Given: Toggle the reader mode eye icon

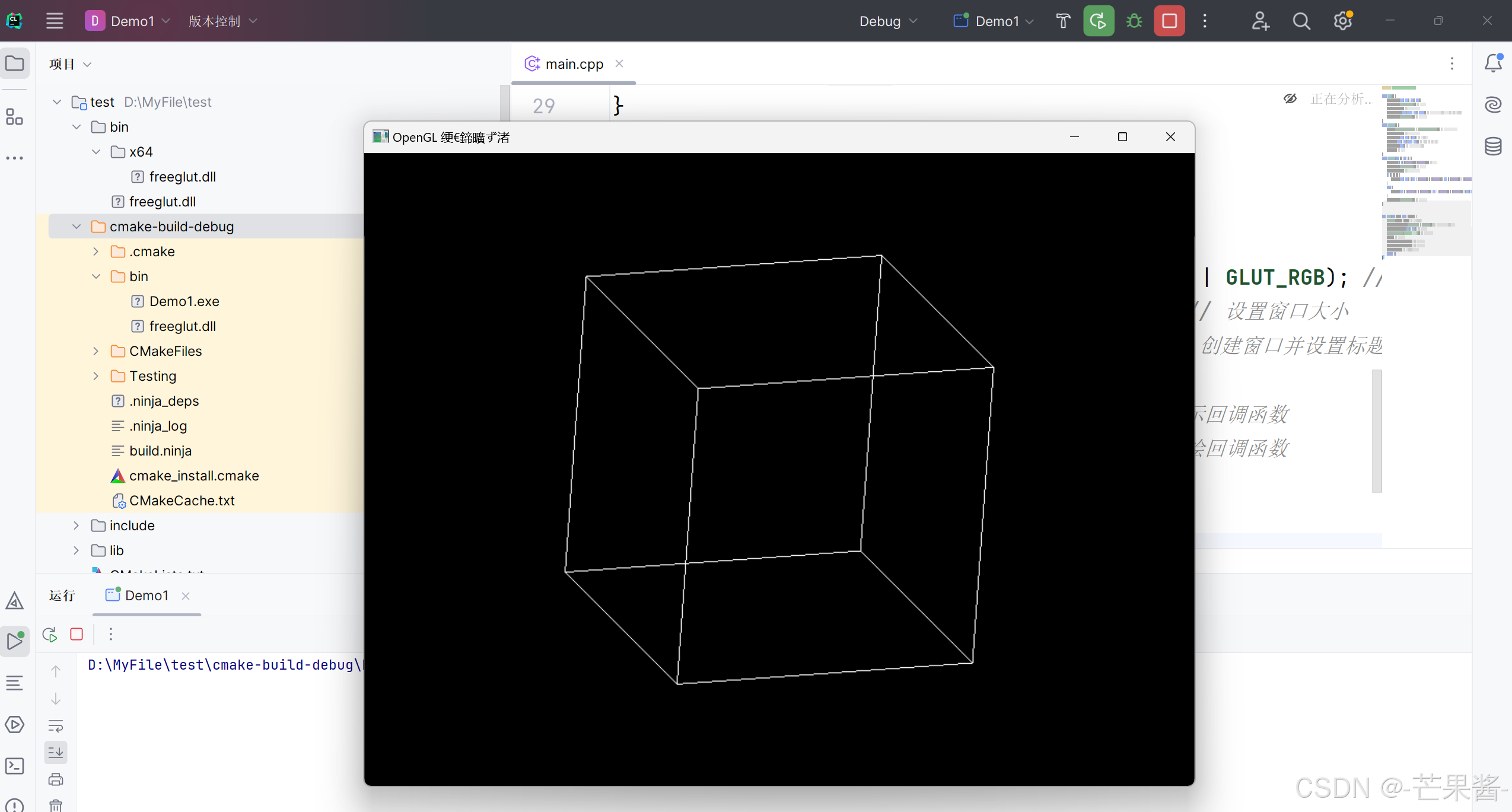Looking at the screenshot, I should click(1290, 98).
